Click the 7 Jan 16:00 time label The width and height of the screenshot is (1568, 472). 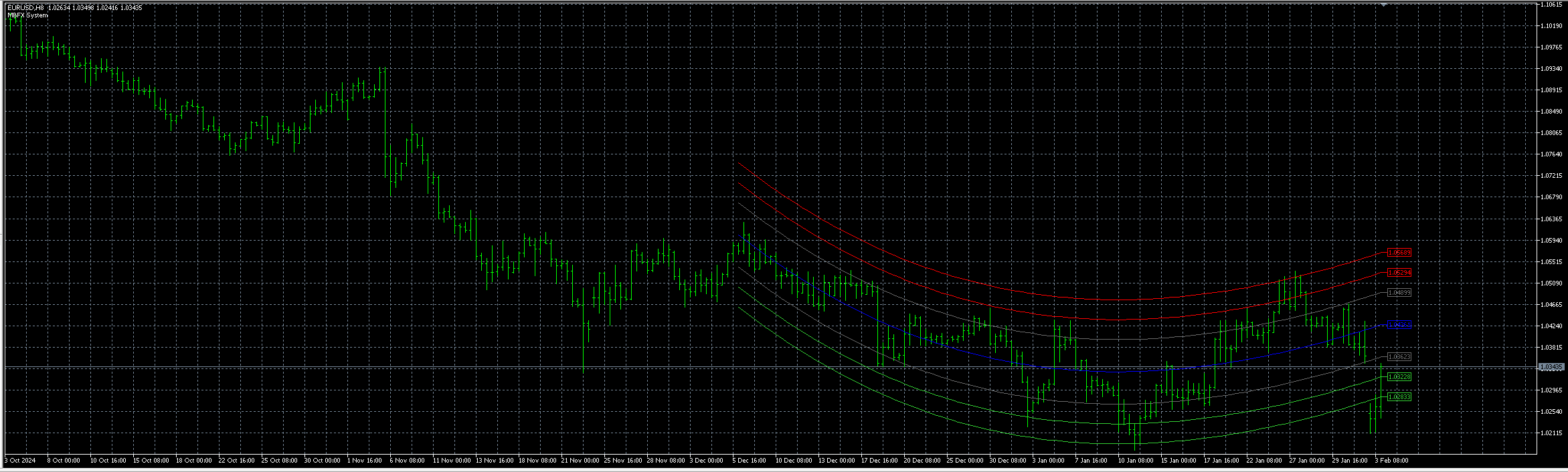tap(1092, 461)
